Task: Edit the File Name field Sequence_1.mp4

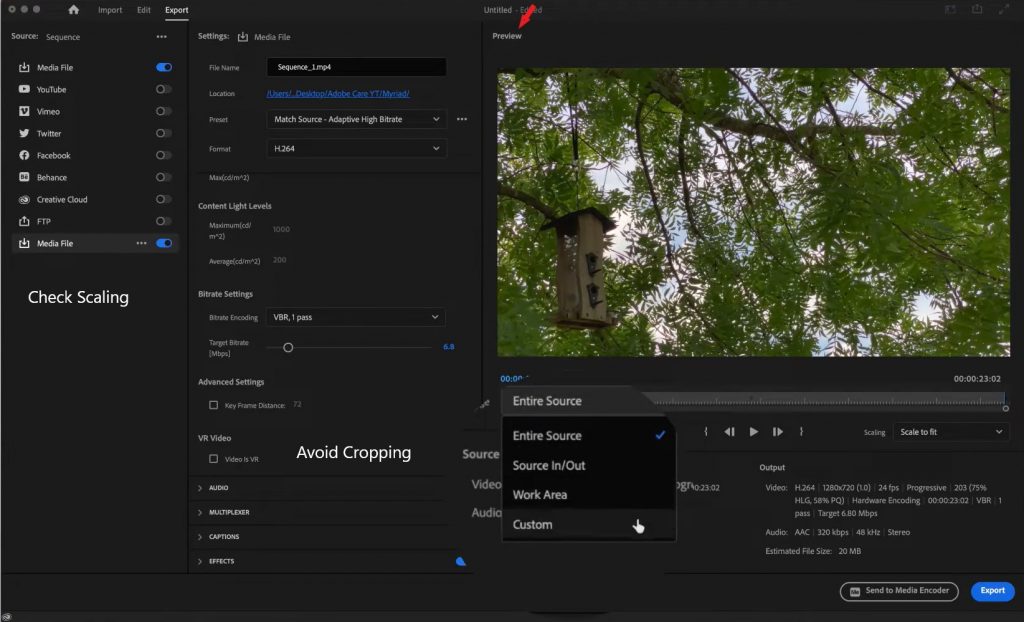Action: [357, 67]
